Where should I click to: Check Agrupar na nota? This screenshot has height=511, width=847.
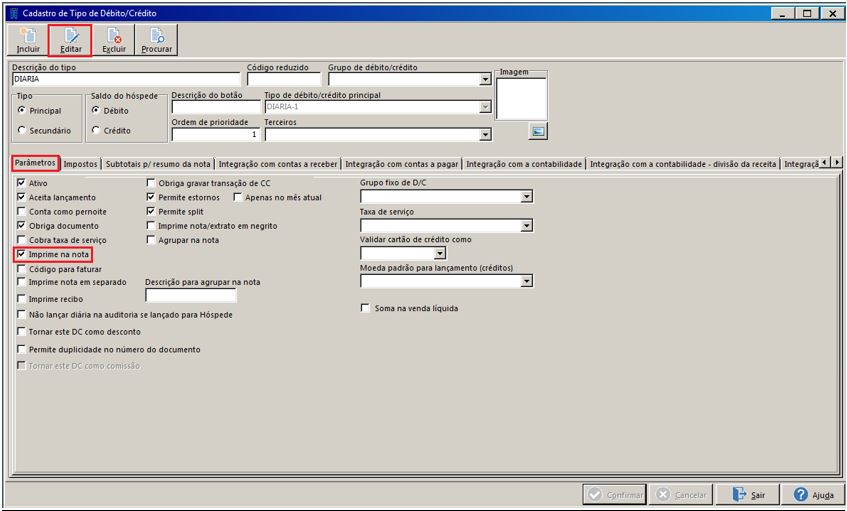pos(151,239)
